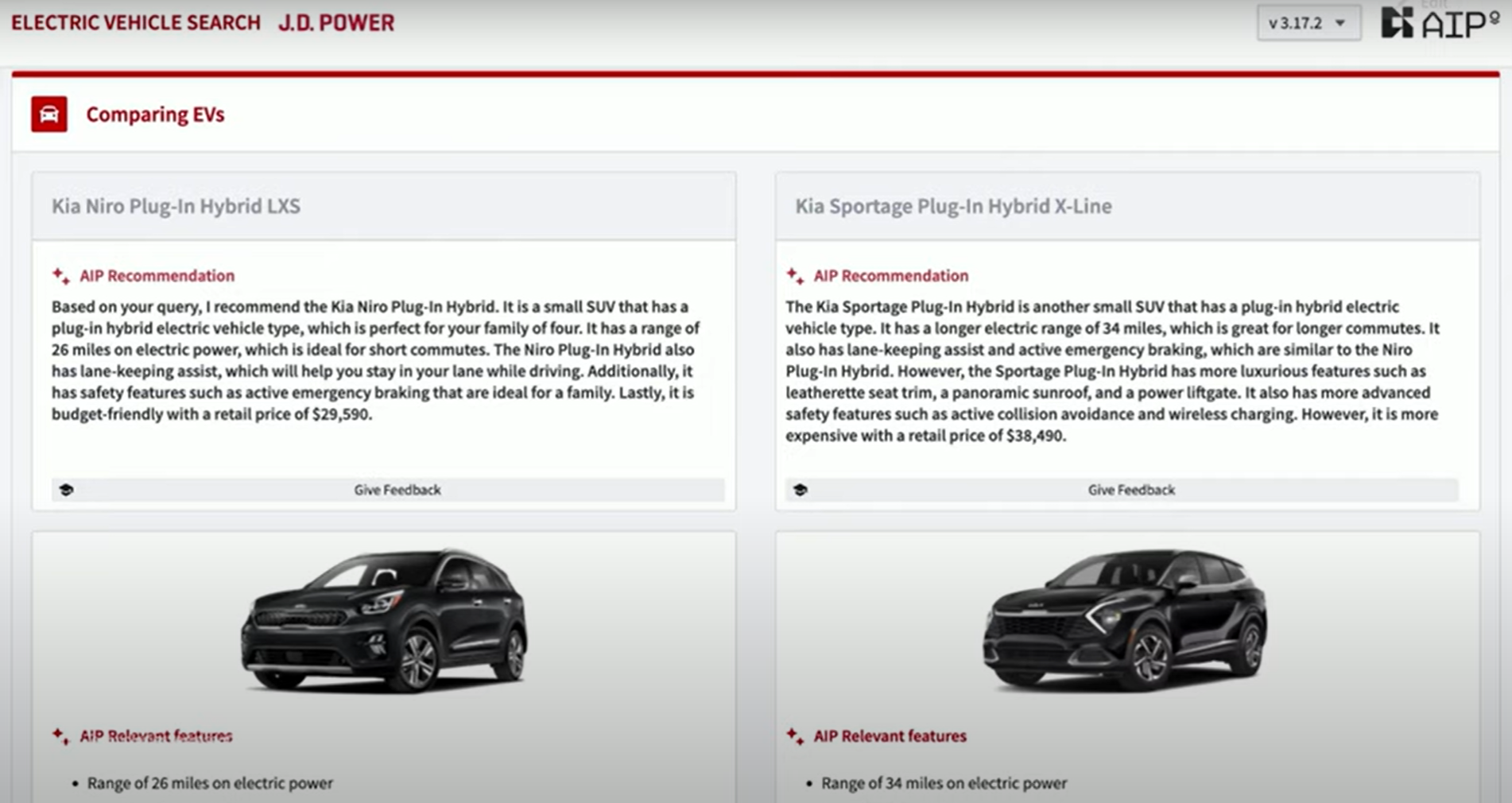This screenshot has height=803, width=1512.
Task: Open the v3.17.2 version dropdown
Action: [1307, 23]
